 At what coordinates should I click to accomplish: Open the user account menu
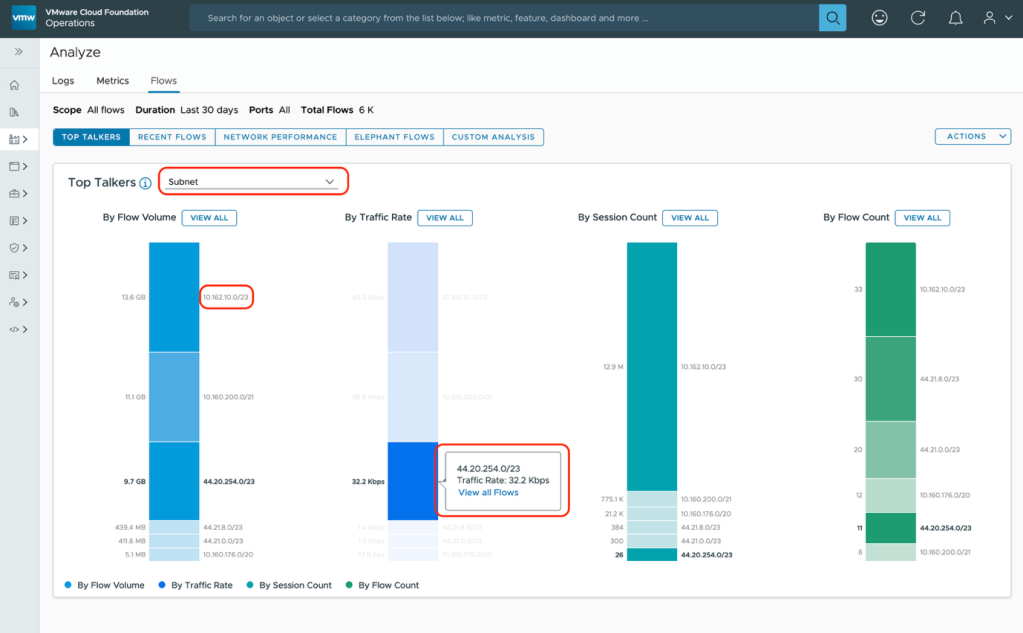[993, 18]
